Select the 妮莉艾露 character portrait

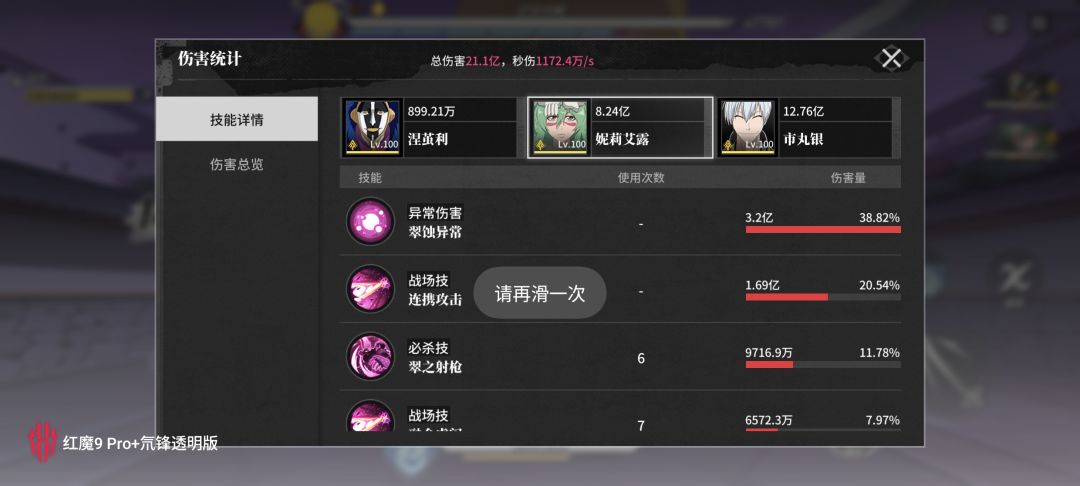561,127
